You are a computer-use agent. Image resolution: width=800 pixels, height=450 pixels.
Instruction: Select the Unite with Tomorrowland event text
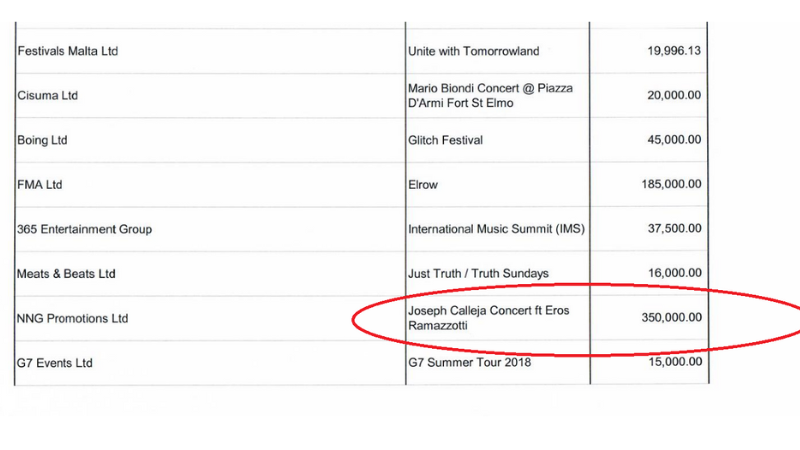point(473,51)
